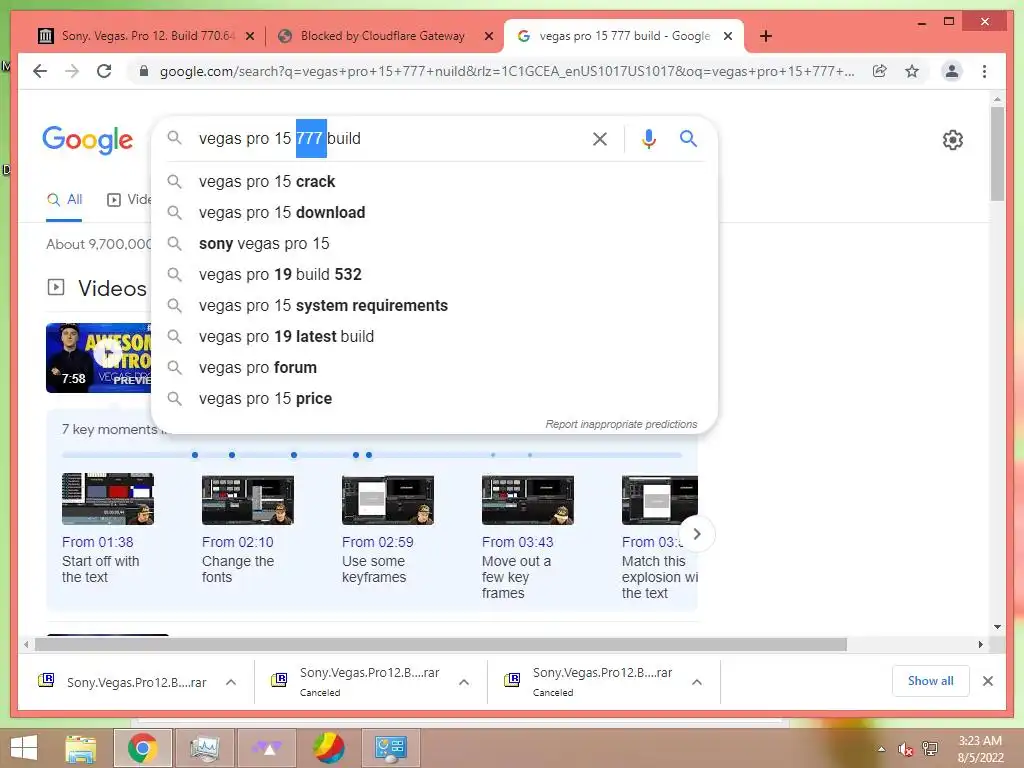Click the network tray icon
This screenshot has width=1024, height=768.
coord(930,749)
